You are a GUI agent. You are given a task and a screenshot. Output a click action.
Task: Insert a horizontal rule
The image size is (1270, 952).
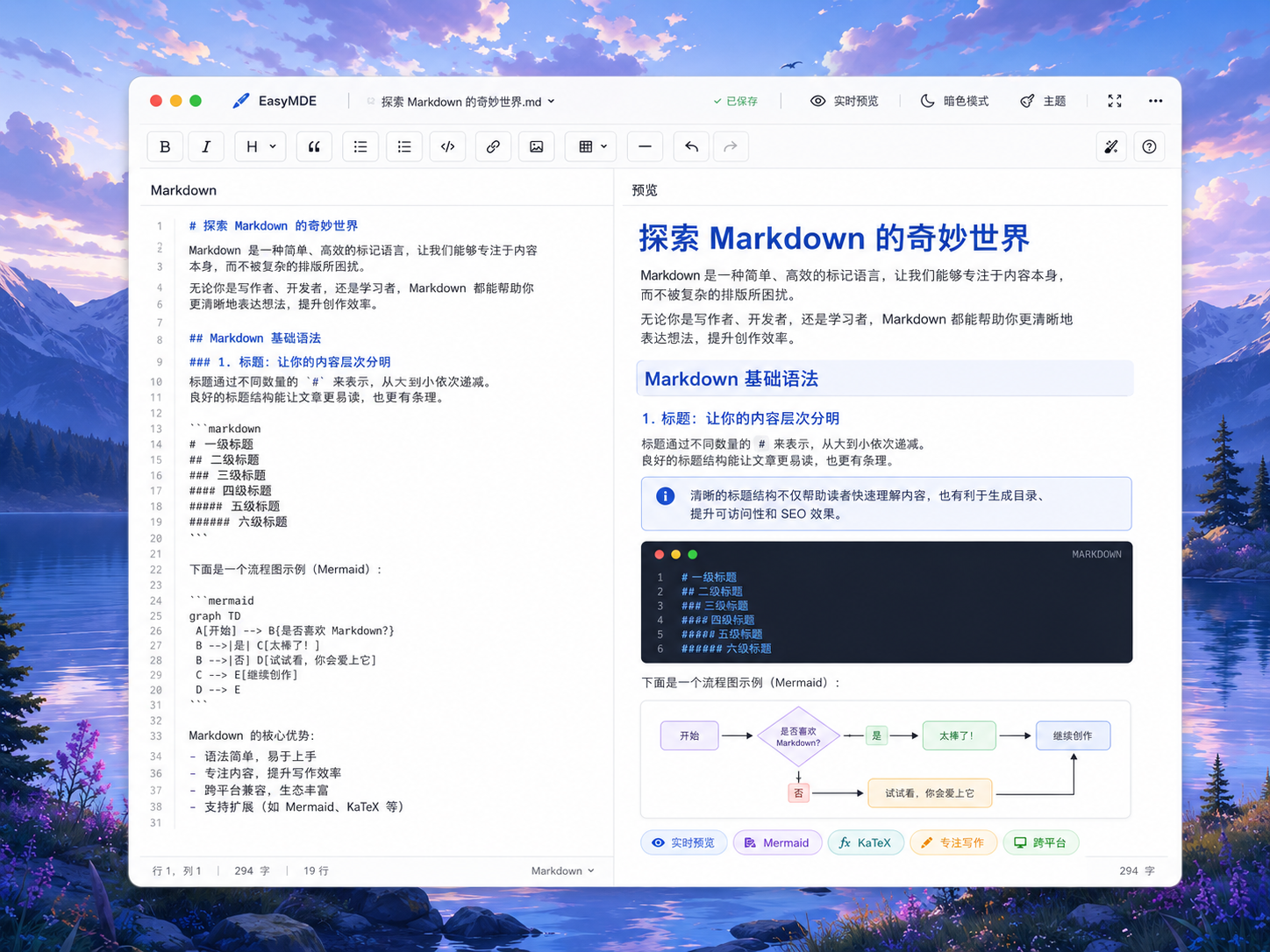646,146
